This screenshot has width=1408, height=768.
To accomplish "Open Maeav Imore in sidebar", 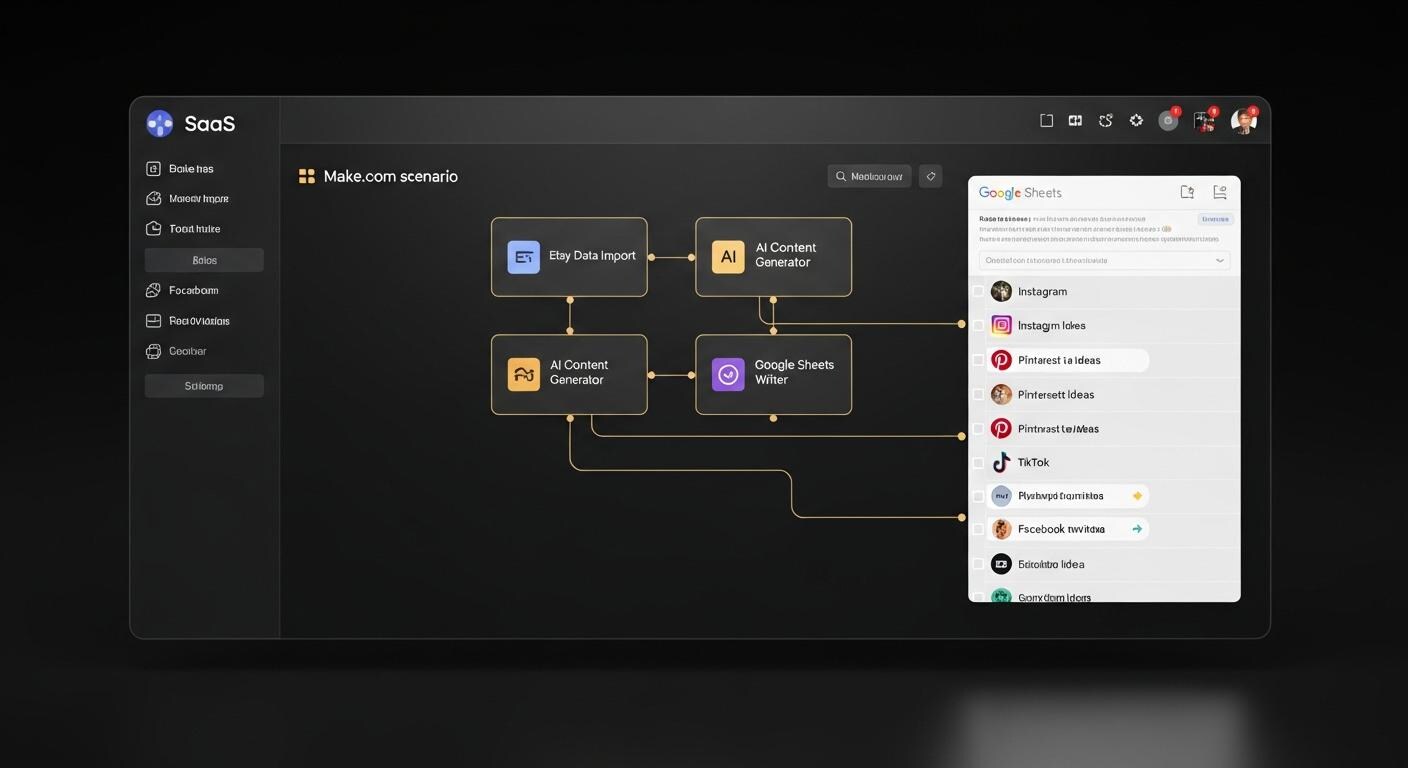I will pos(199,198).
